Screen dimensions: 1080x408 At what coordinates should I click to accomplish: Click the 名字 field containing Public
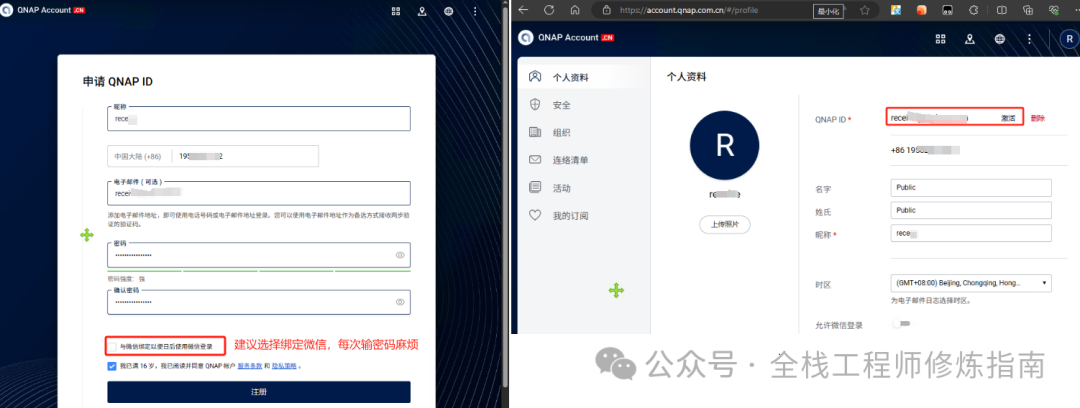(x=970, y=187)
